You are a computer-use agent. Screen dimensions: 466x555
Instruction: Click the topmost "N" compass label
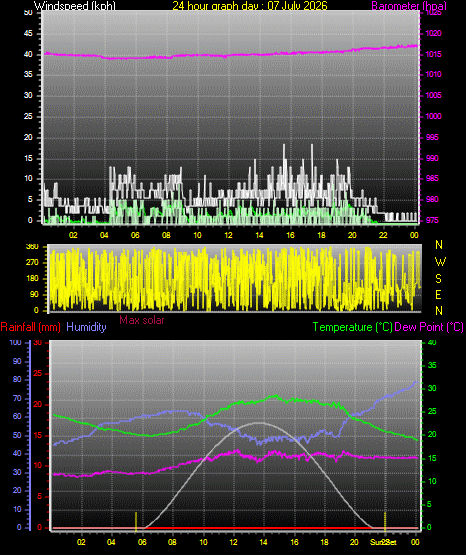(439, 245)
